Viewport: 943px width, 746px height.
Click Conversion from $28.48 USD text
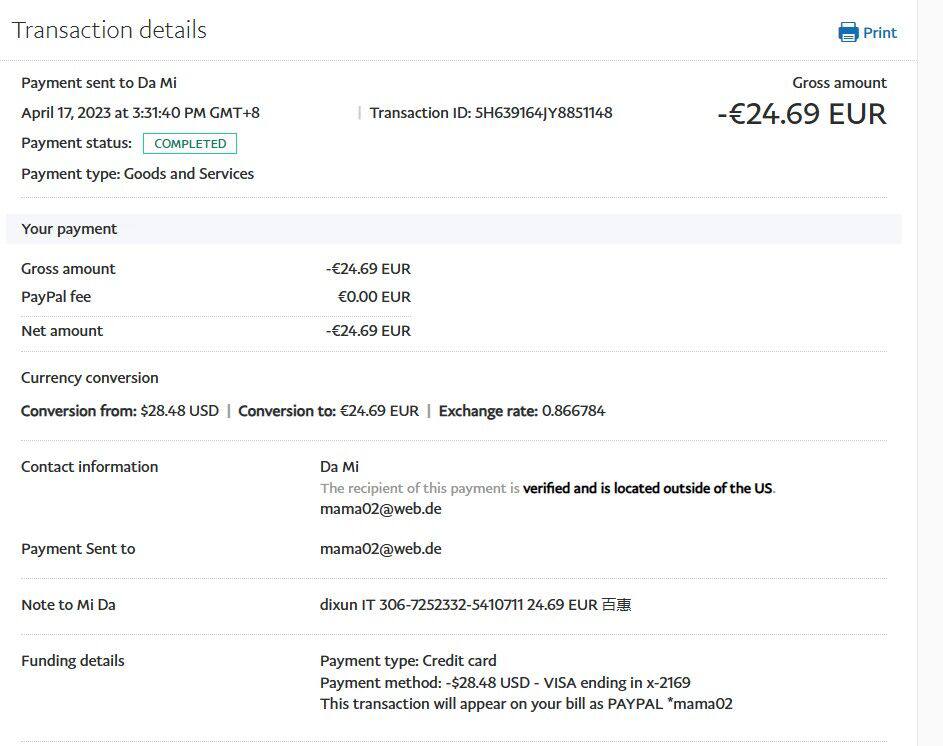coord(120,410)
